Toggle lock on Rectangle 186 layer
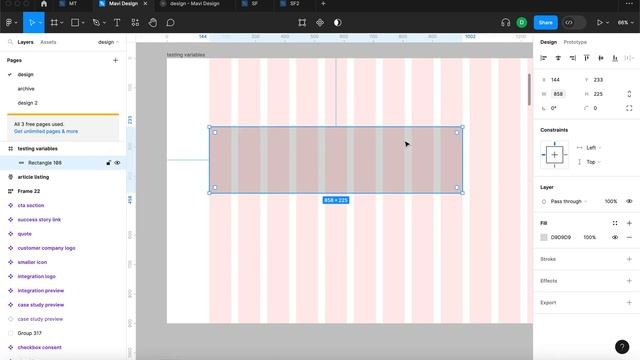Screen dimensions: 640x360 click(x=108, y=163)
